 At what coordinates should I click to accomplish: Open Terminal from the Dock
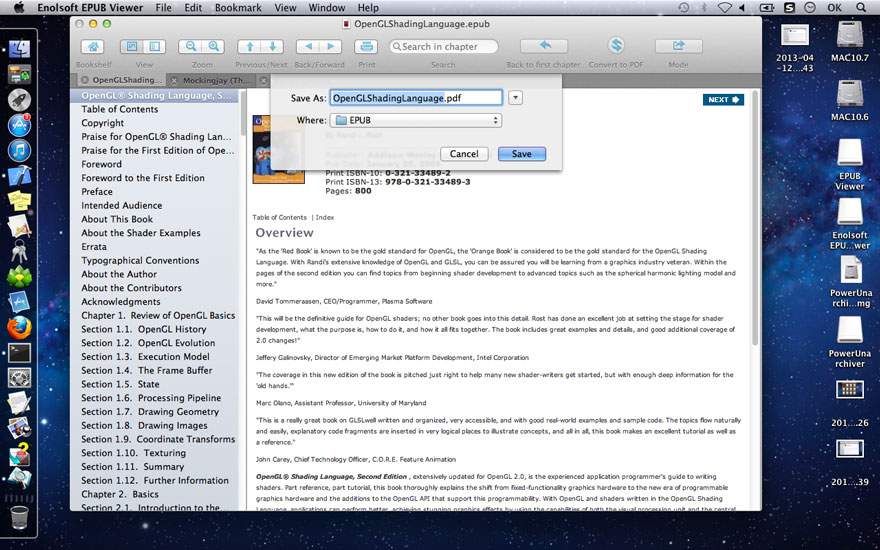(19, 353)
